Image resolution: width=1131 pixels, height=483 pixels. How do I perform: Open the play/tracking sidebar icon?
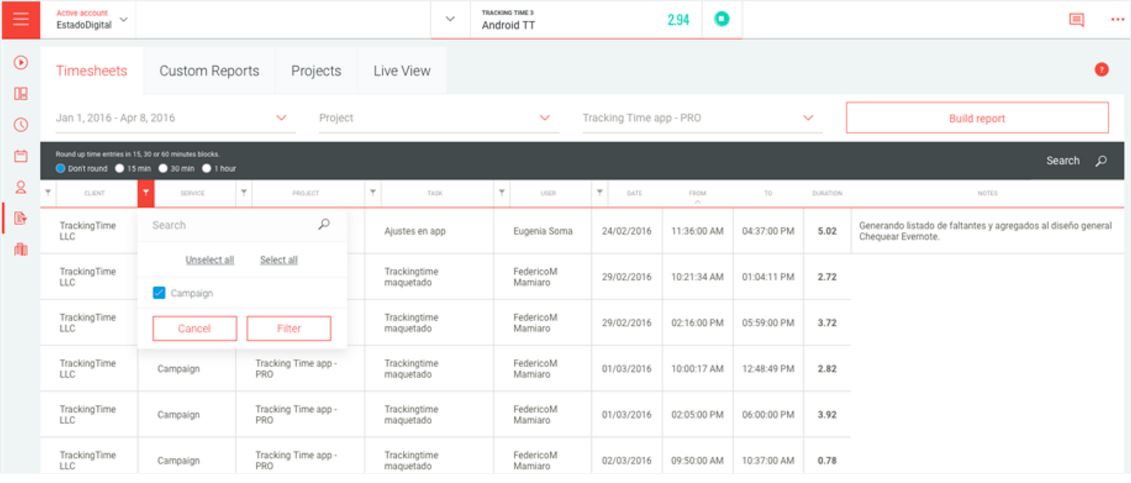[21, 63]
